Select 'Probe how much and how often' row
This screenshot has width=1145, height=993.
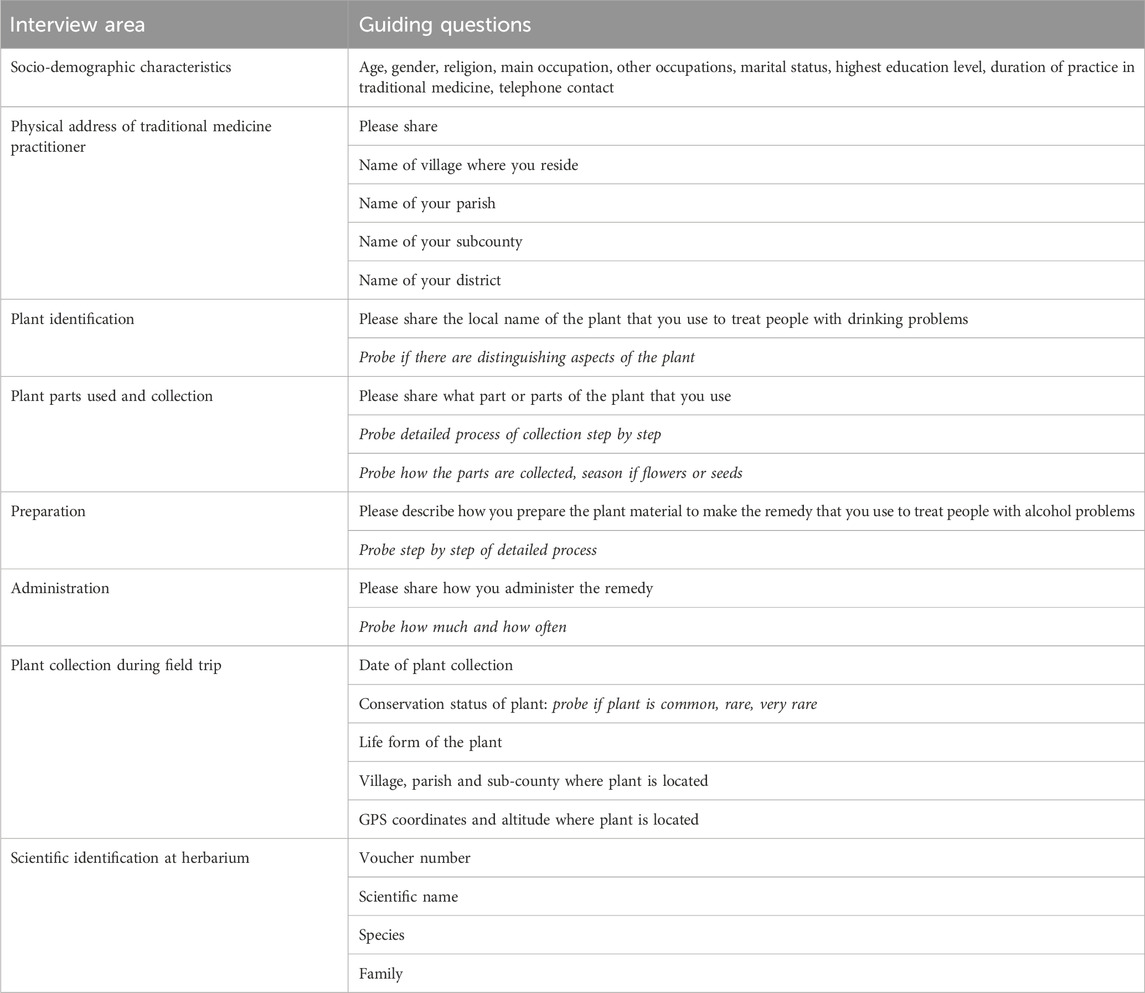click(746, 626)
